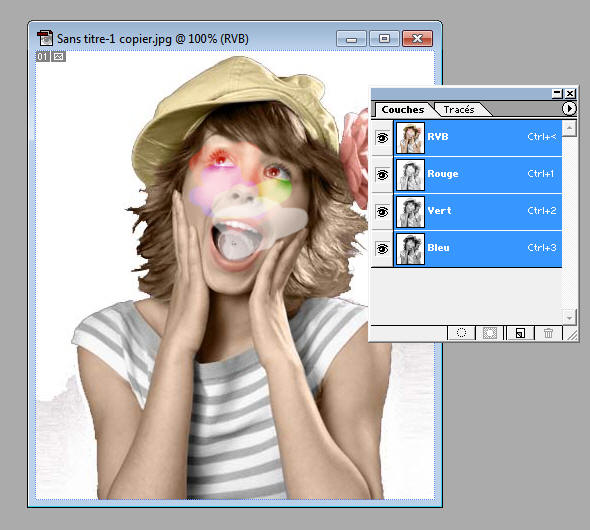Select the Couches tab
The image size is (590, 530).
[x=403, y=109]
